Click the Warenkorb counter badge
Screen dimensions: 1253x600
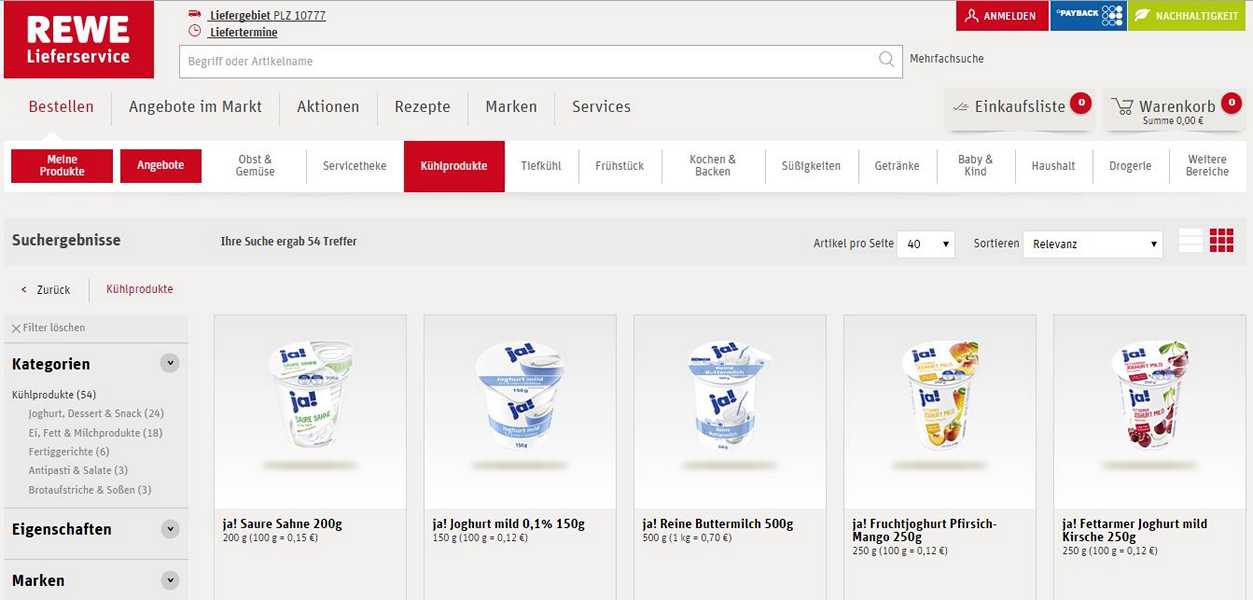(1231, 102)
